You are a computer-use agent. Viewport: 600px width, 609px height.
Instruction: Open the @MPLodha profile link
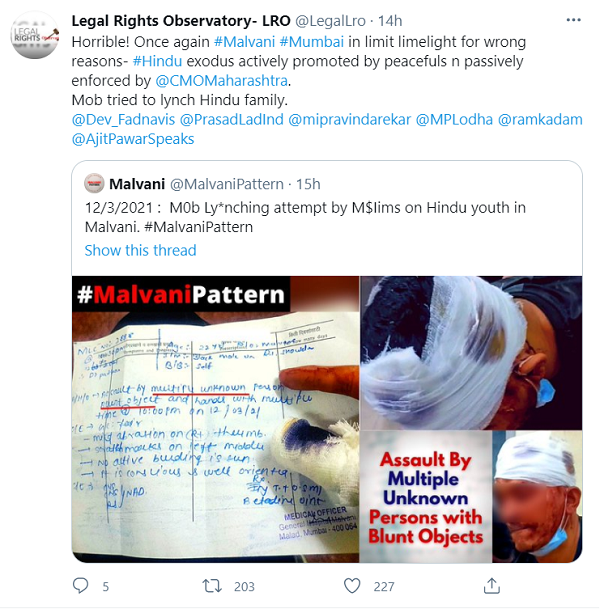[x=454, y=119]
